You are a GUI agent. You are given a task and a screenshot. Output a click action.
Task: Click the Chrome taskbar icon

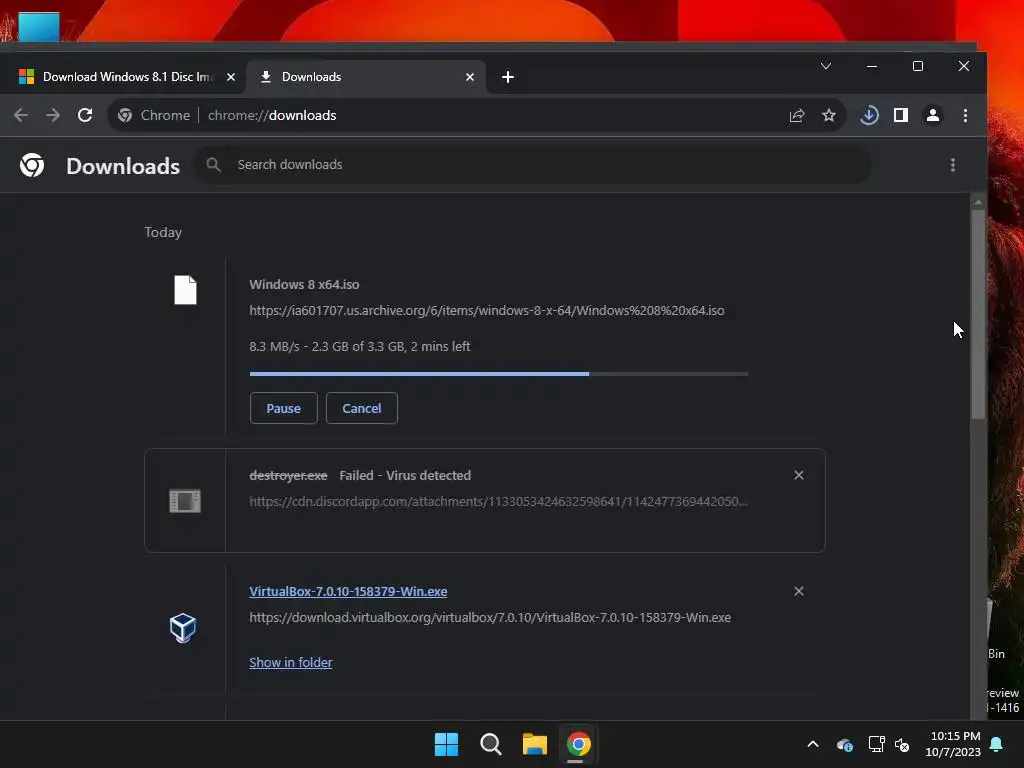point(578,744)
